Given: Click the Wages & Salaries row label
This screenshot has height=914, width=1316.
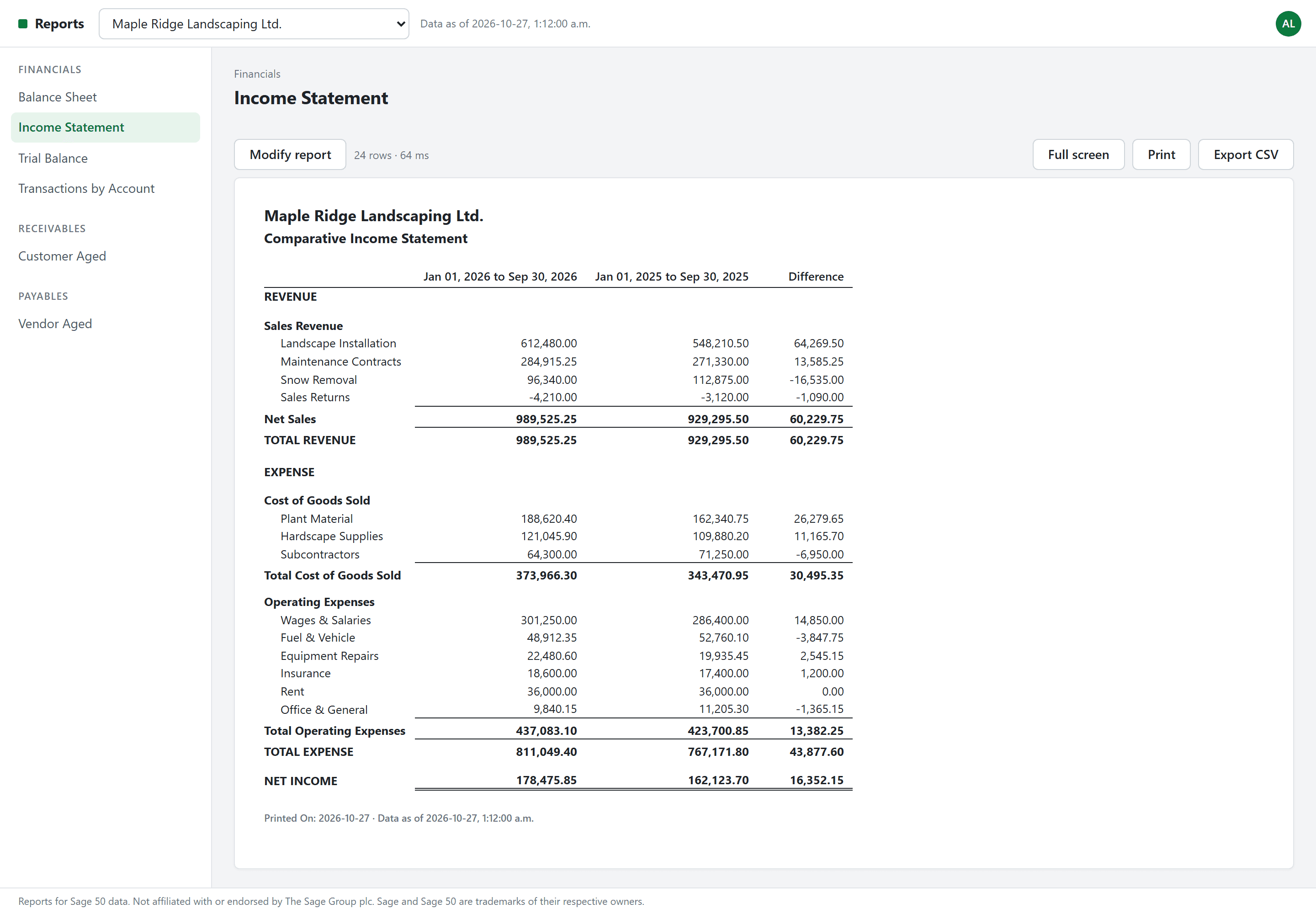Looking at the screenshot, I should coord(325,620).
